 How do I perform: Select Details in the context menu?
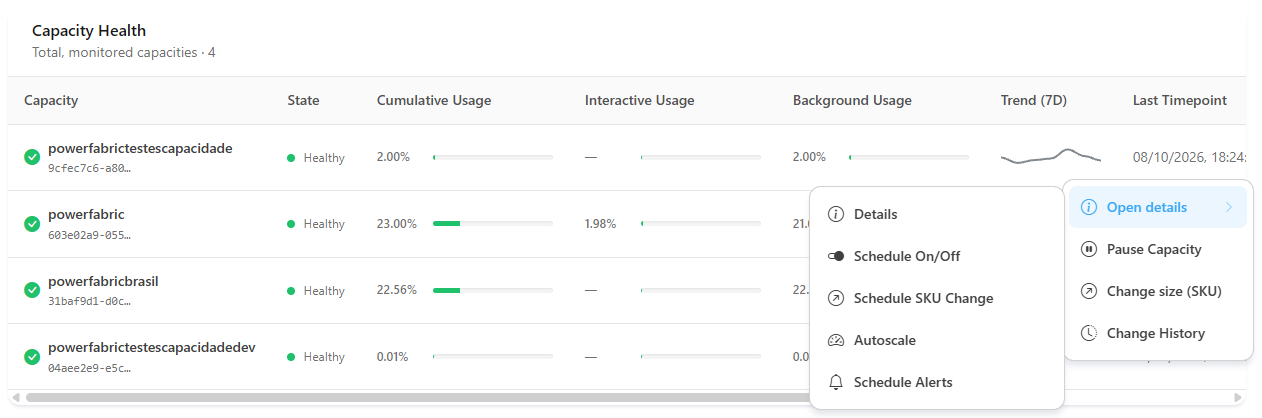[936, 214]
